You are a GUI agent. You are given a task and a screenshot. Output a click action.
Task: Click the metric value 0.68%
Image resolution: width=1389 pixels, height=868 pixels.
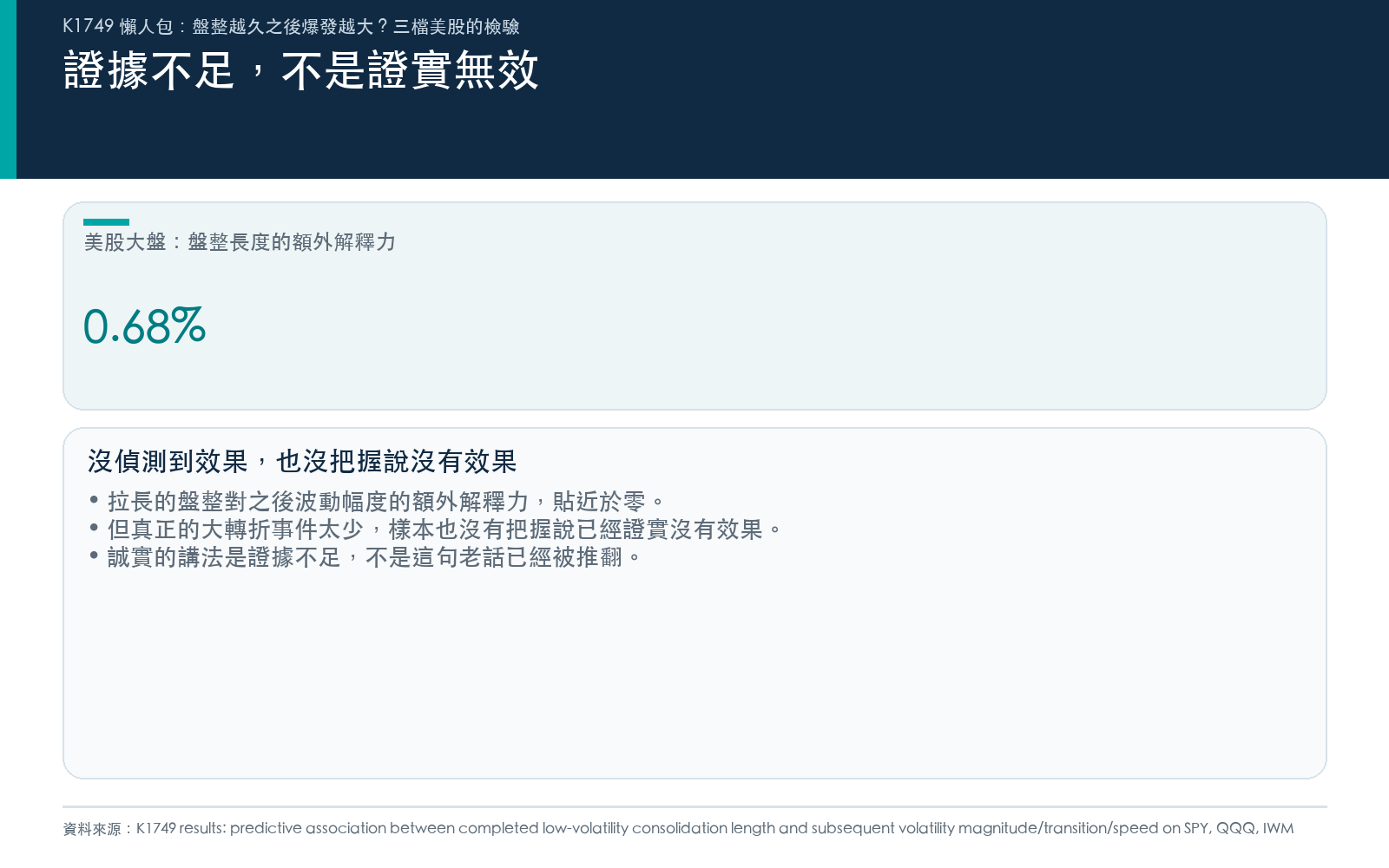[x=144, y=326]
